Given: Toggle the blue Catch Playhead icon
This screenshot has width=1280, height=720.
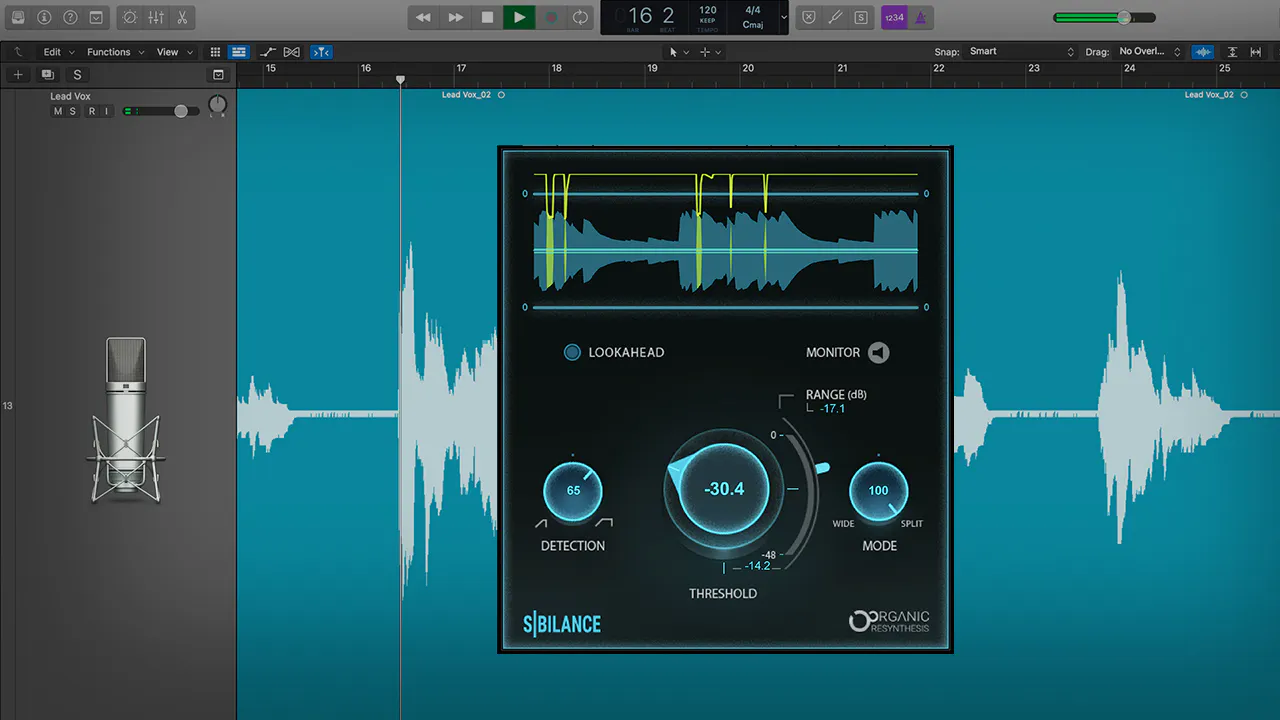Looking at the screenshot, I should click(x=321, y=52).
